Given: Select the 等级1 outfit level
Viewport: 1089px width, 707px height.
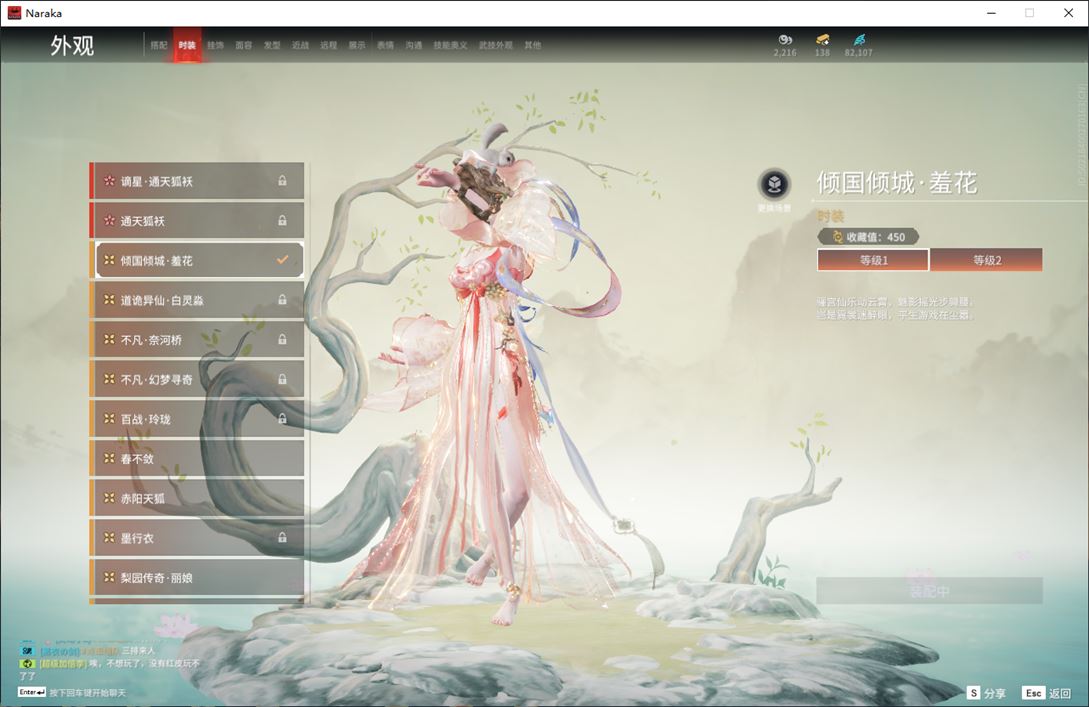Looking at the screenshot, I should click(873, 260).
